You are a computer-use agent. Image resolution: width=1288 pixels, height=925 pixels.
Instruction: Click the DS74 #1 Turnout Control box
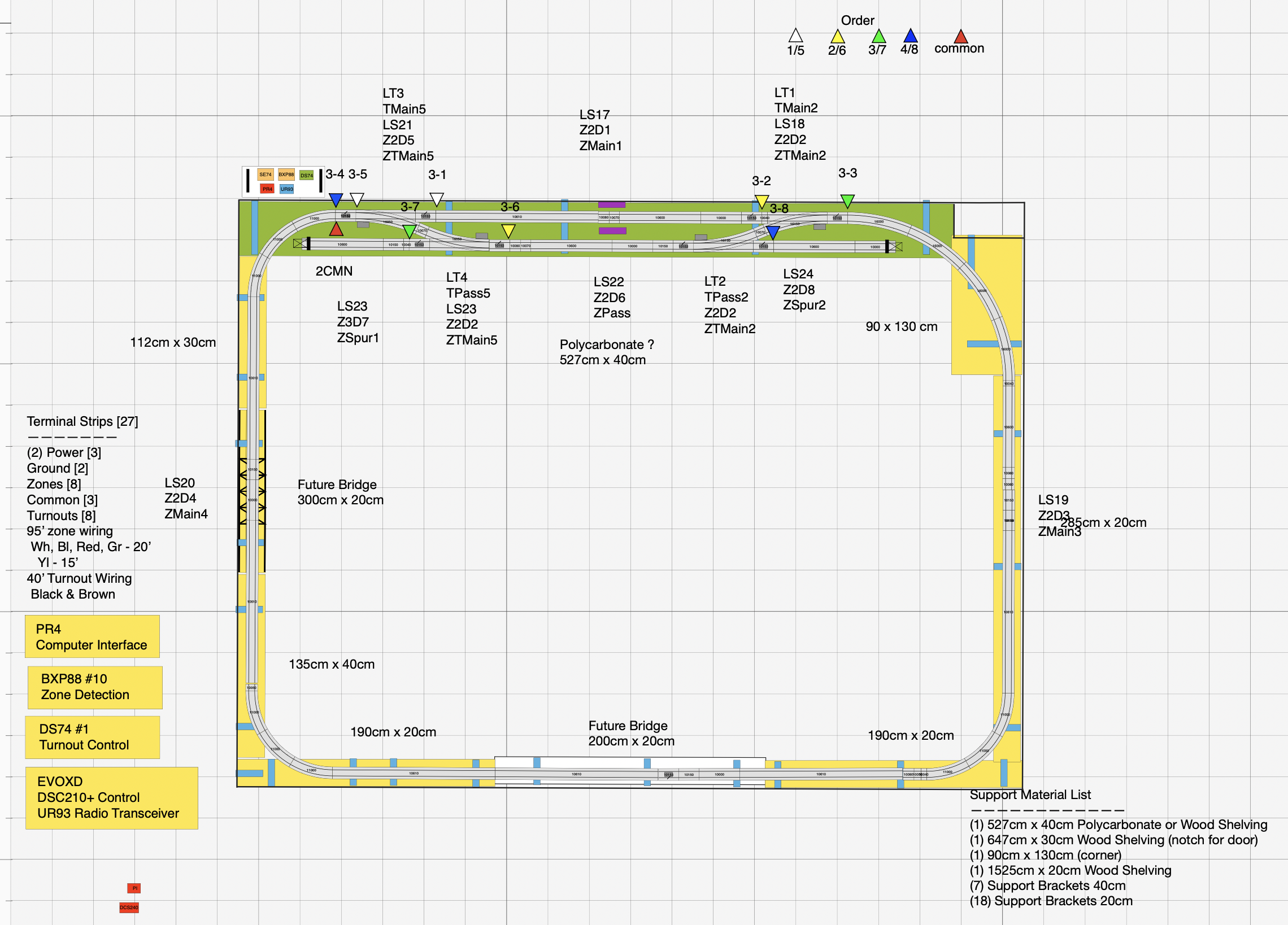(92, 737)
